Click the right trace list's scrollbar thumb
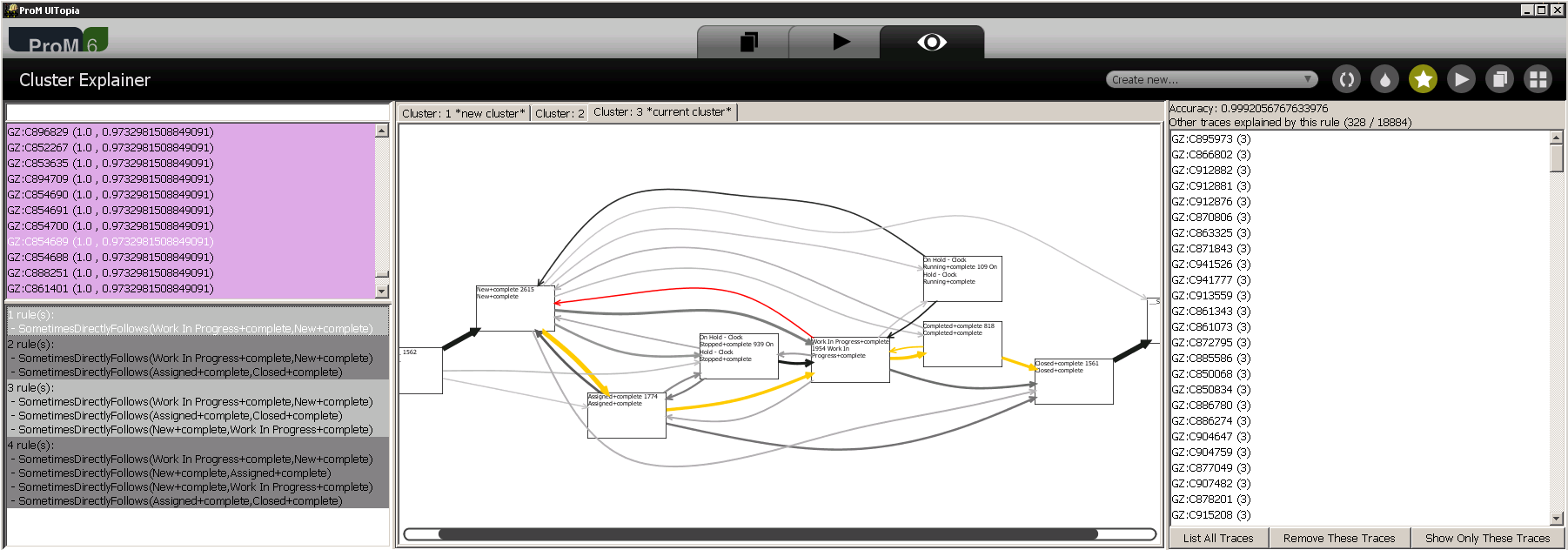 [x=1557, y=158]
